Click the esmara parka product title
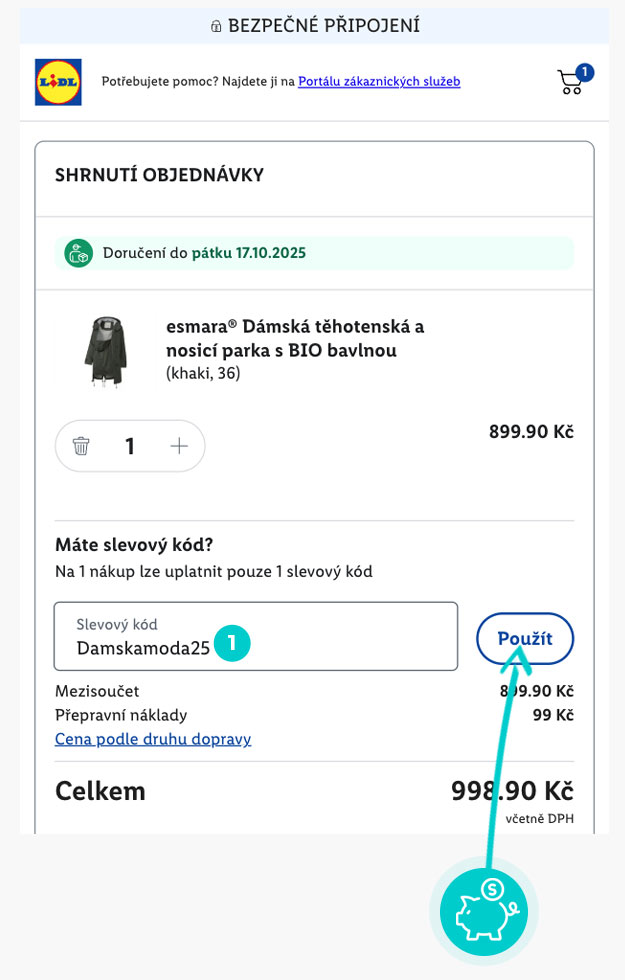Viewport: 625px width, 980px height. click(295, 338)
